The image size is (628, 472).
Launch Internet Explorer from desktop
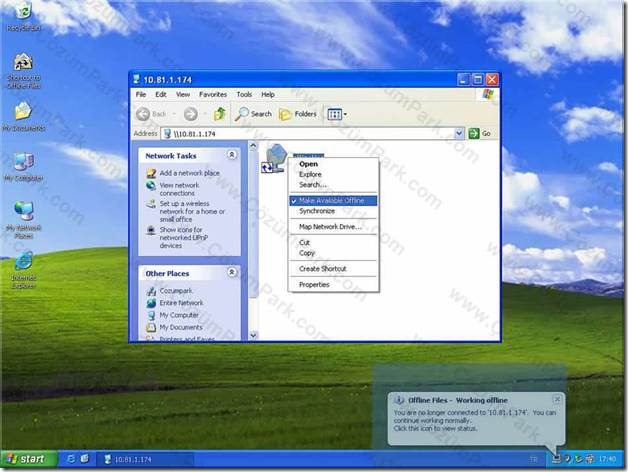click(x=23, y=269)
